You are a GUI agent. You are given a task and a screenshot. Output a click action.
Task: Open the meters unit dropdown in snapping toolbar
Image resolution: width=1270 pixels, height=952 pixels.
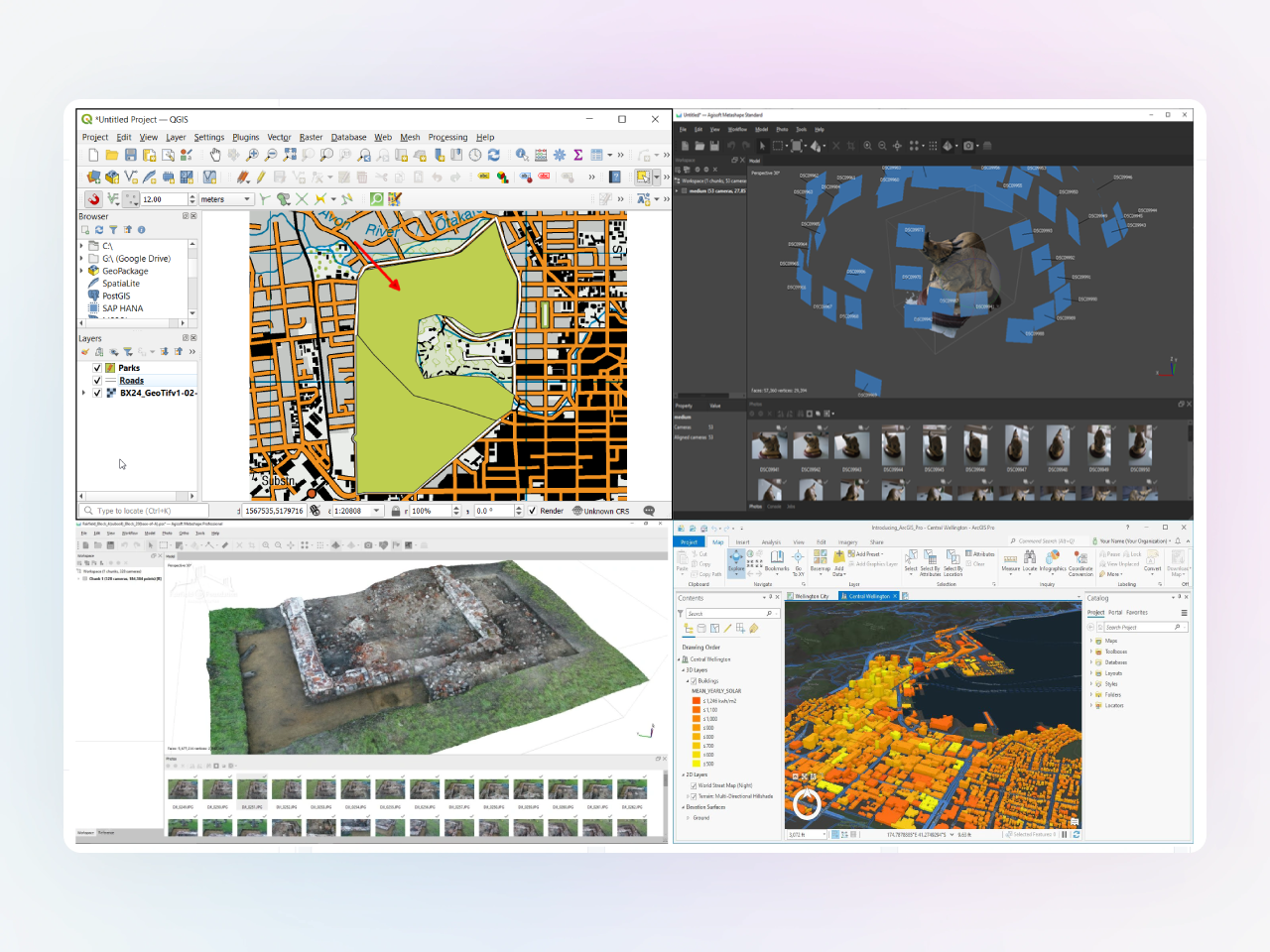tap(247, 199)
